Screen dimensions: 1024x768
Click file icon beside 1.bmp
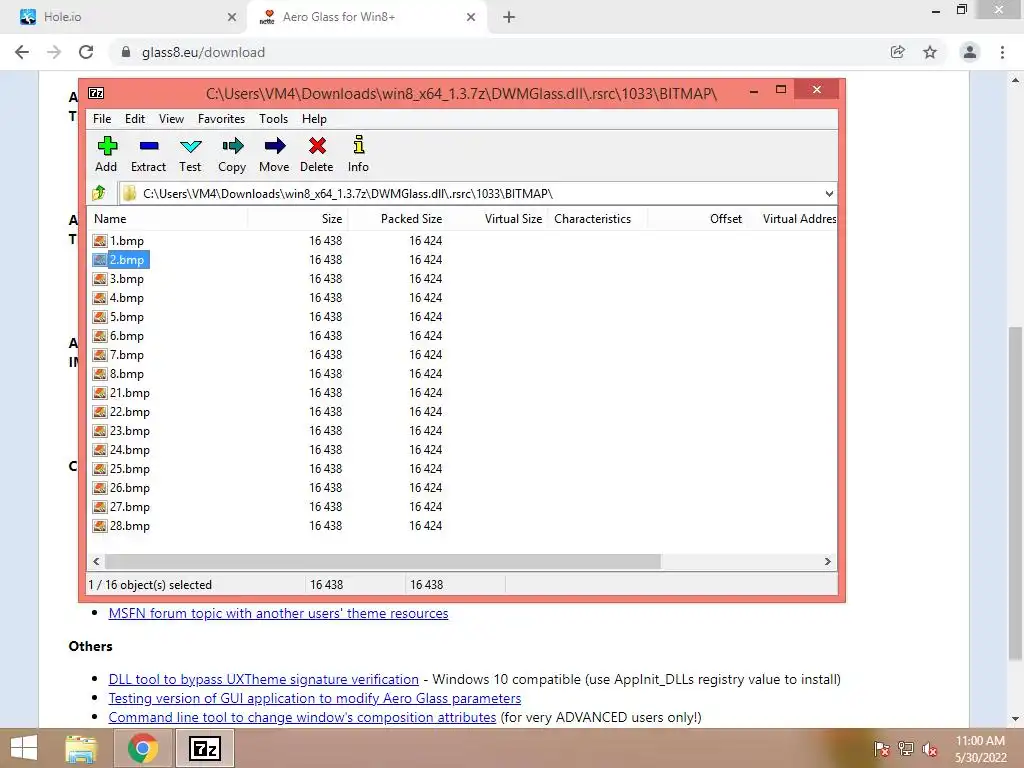100,241
